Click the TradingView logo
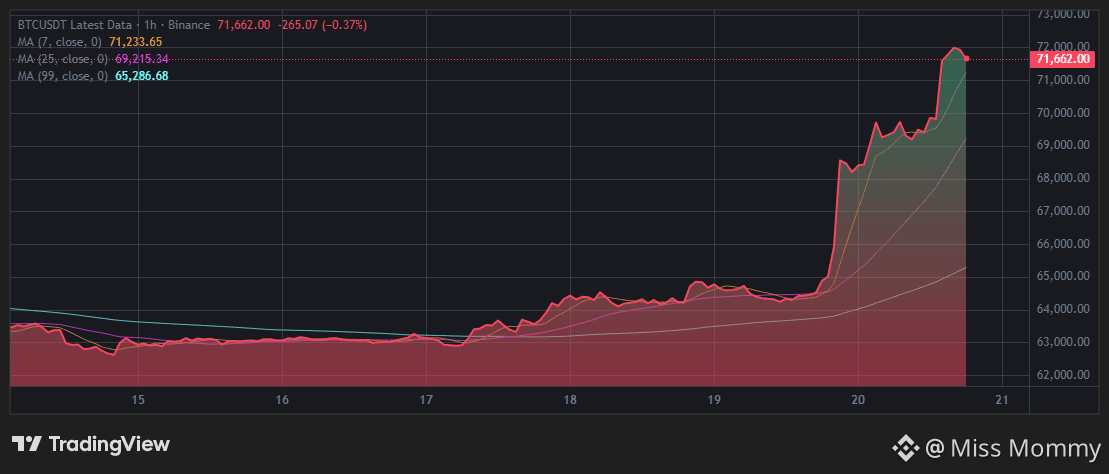1109x474 pixels. tap(91, 444)
